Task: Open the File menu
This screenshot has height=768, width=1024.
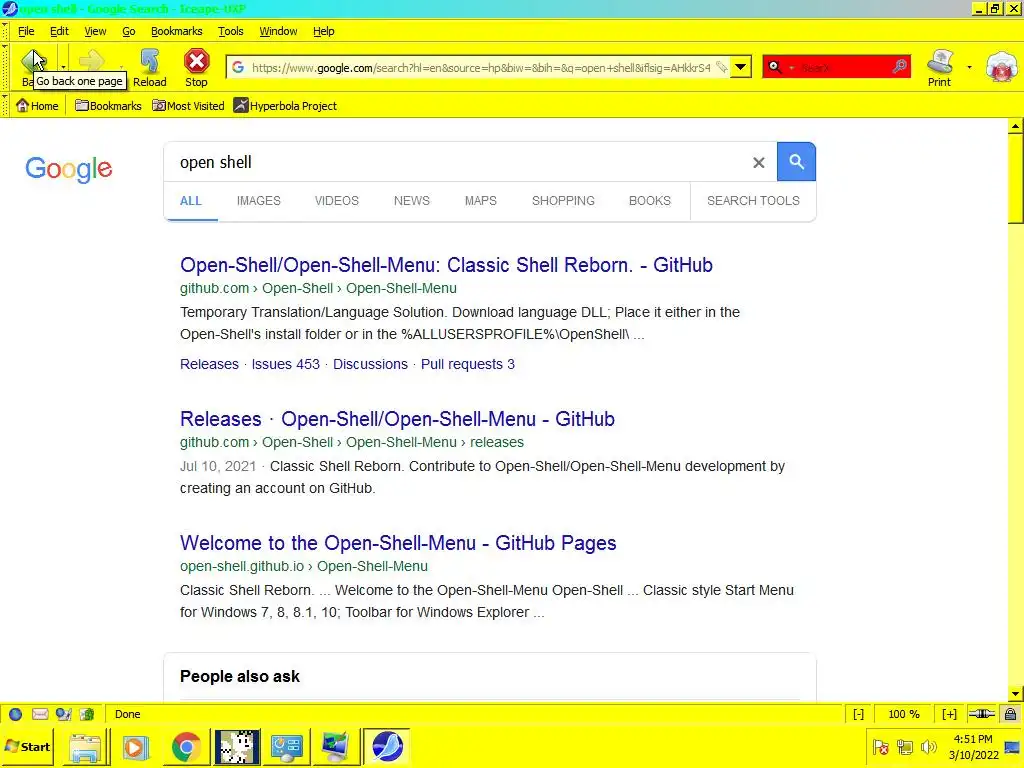Action: click(x=26, y=31)
